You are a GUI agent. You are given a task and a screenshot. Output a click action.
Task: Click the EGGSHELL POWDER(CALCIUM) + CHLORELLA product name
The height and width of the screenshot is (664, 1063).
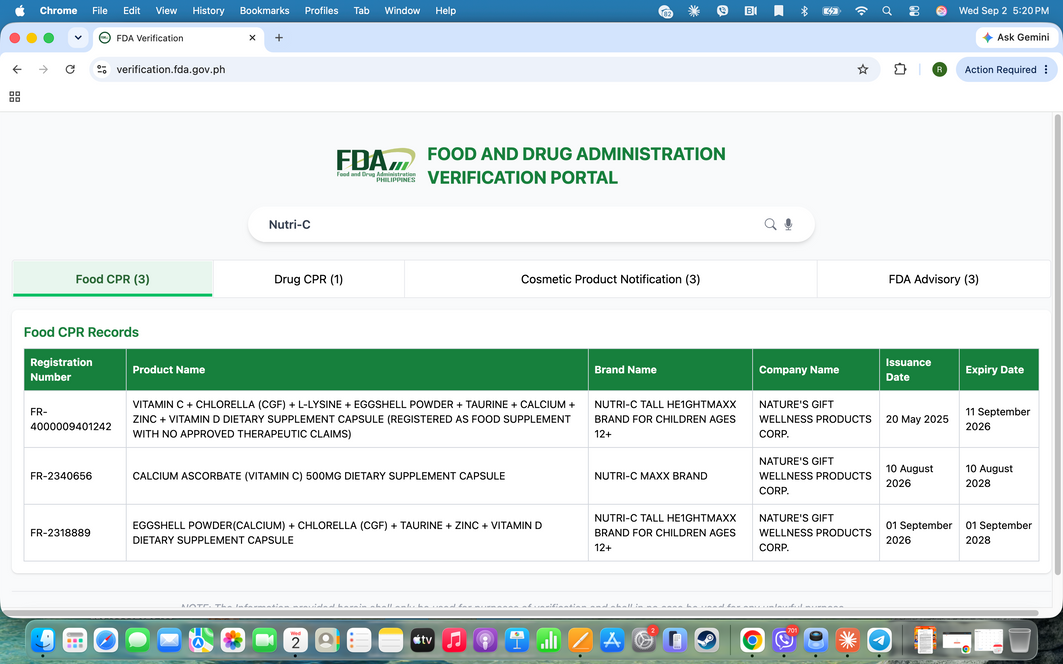pos(337,533)
